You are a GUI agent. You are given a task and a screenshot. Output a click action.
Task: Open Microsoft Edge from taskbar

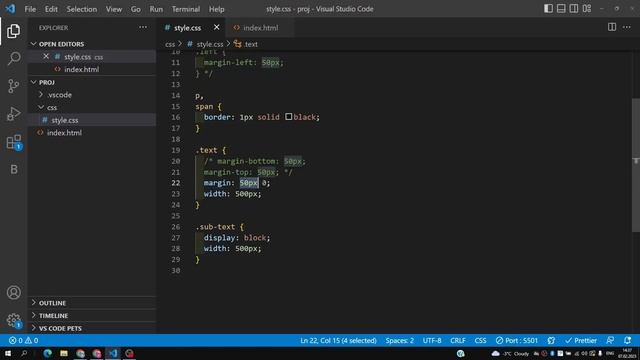(x=48, y=353)
